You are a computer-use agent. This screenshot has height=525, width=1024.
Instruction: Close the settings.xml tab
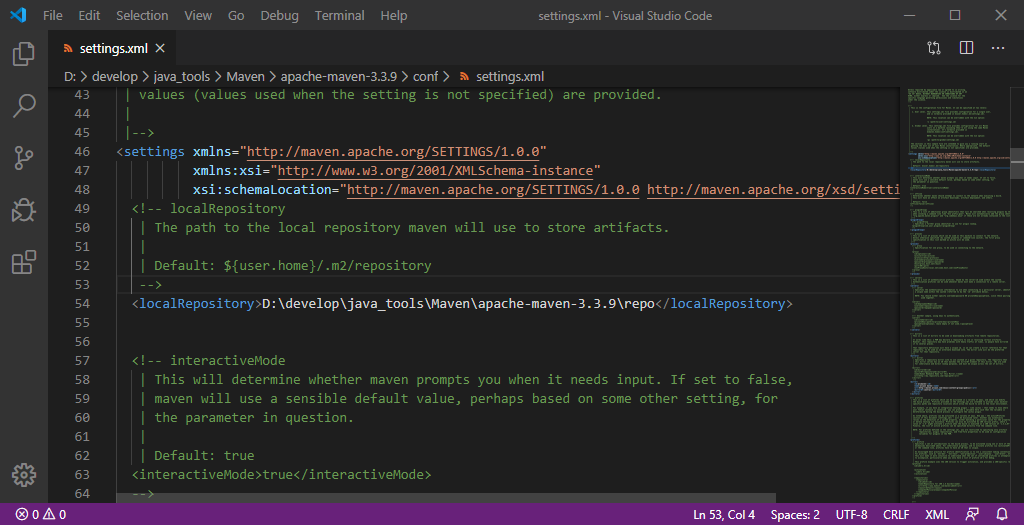point(160,48)
